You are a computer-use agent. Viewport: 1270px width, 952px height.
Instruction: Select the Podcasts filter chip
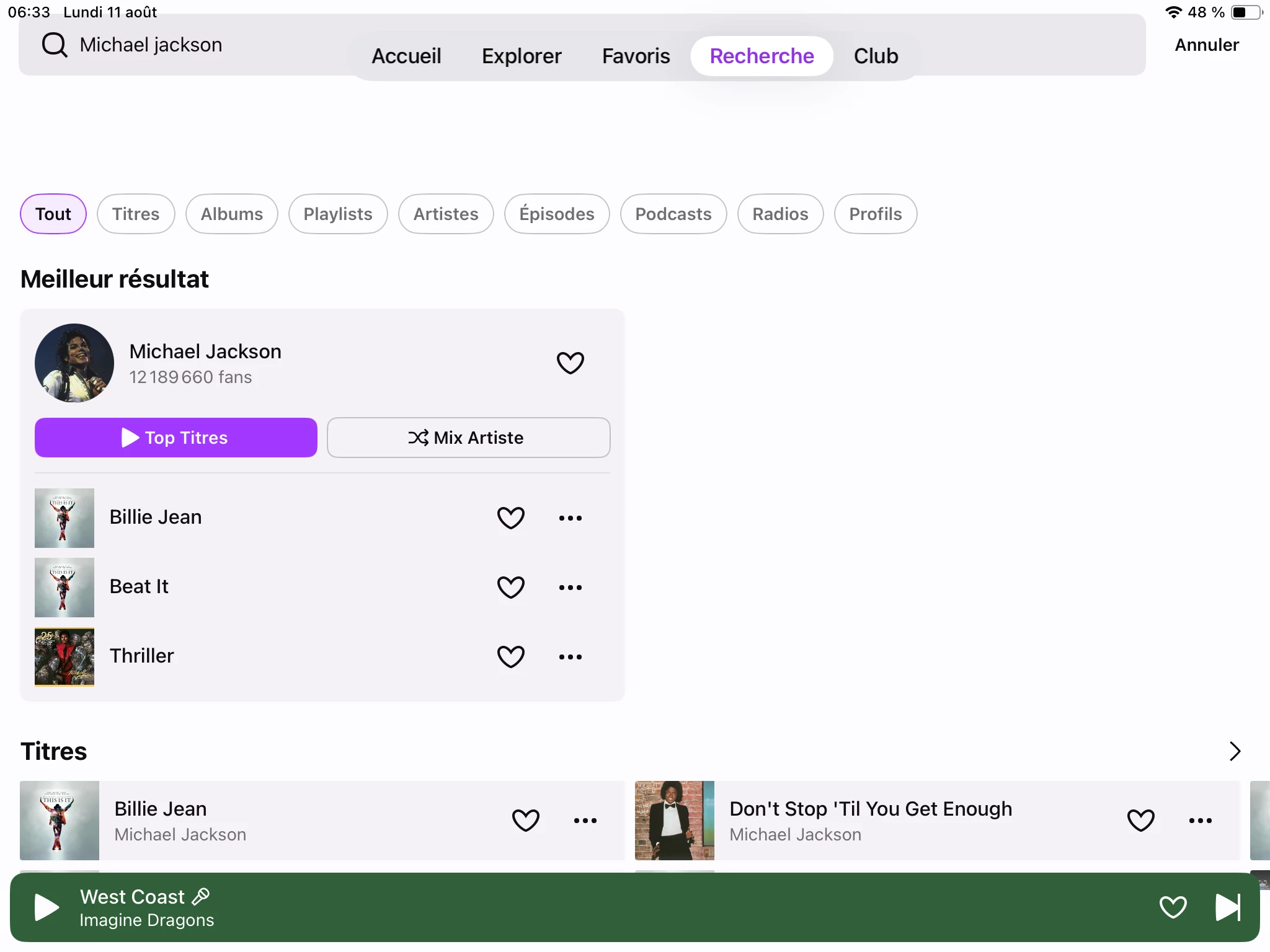pos(673,214)
